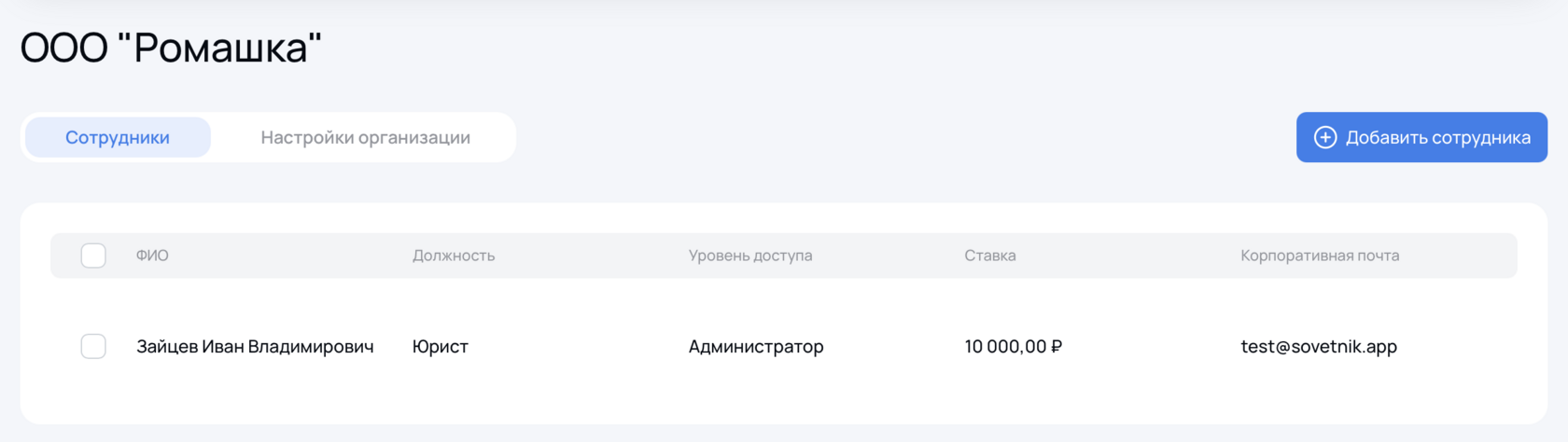Click the Должность column header
Screen dimensions: 1568x442
click(454, 256)
